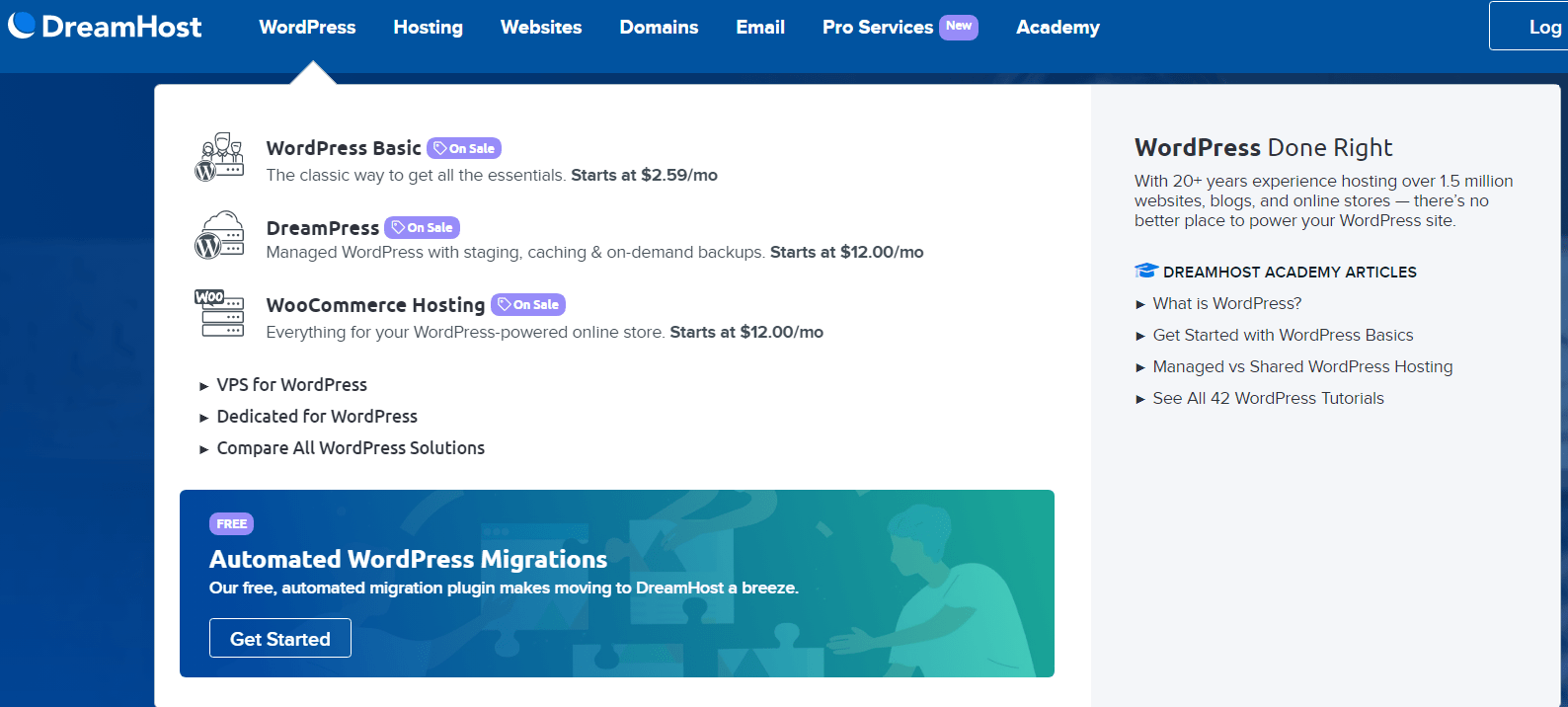Click Get Started in the migrations banner
The width and height of the screenshot is (1568, 707).
[280, 638]
